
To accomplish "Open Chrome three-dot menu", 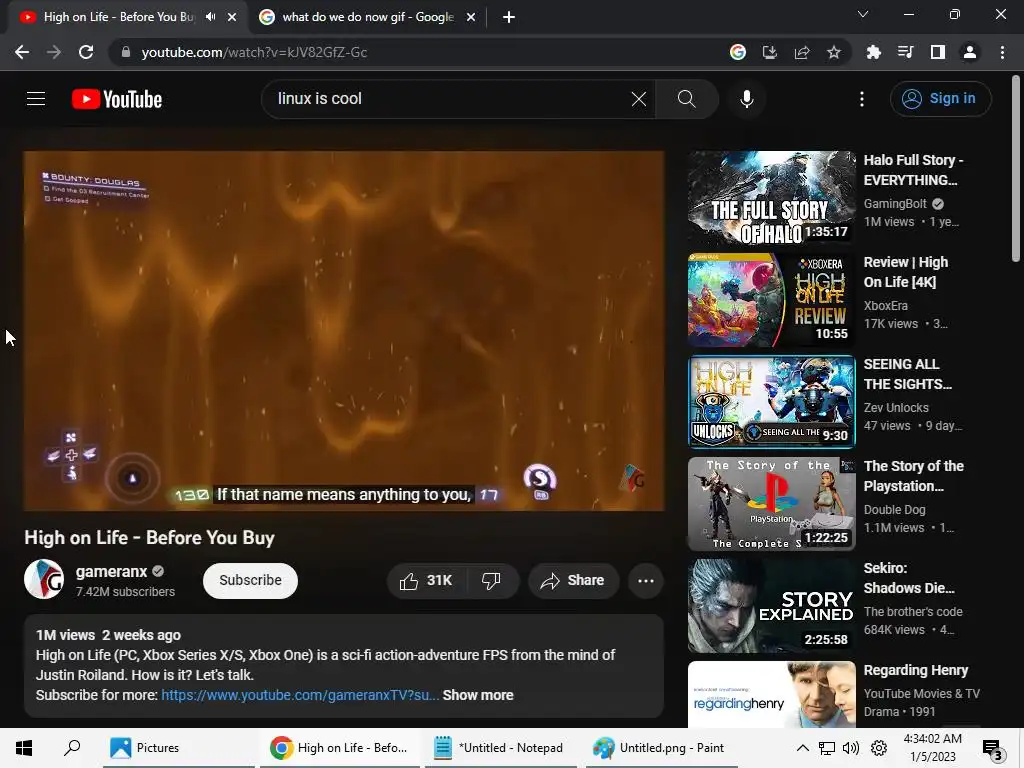I will [1002, 52].
